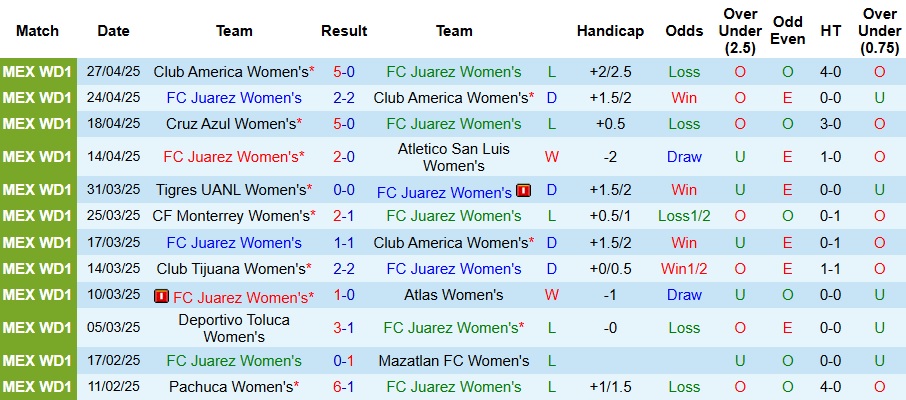Click the 5-0 result on 27/04/25
Image resolution: width=906 pixels, height=400 pixels.
(x=344, y=72)
